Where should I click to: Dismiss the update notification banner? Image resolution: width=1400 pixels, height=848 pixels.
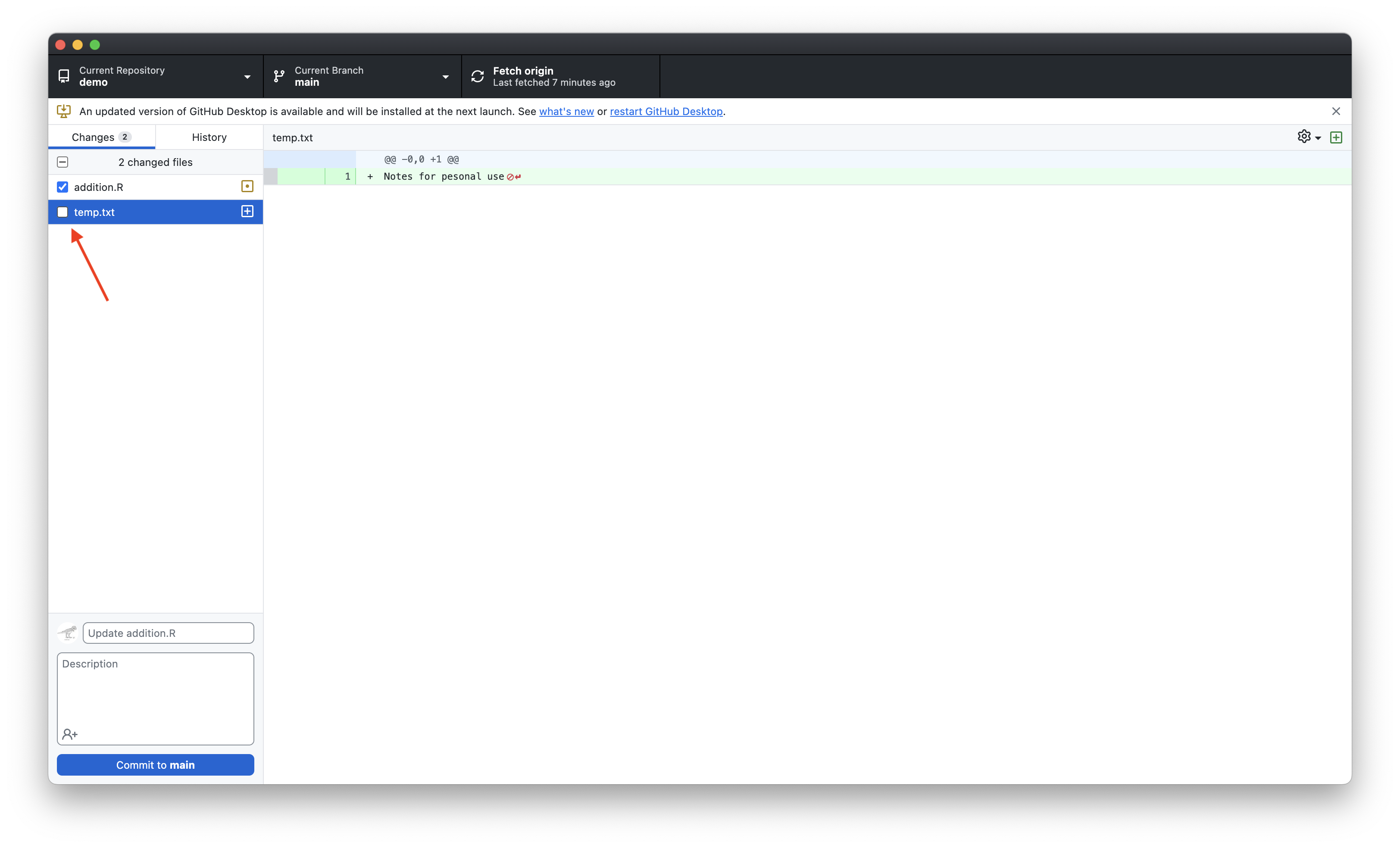click(x=1336, y=111)
